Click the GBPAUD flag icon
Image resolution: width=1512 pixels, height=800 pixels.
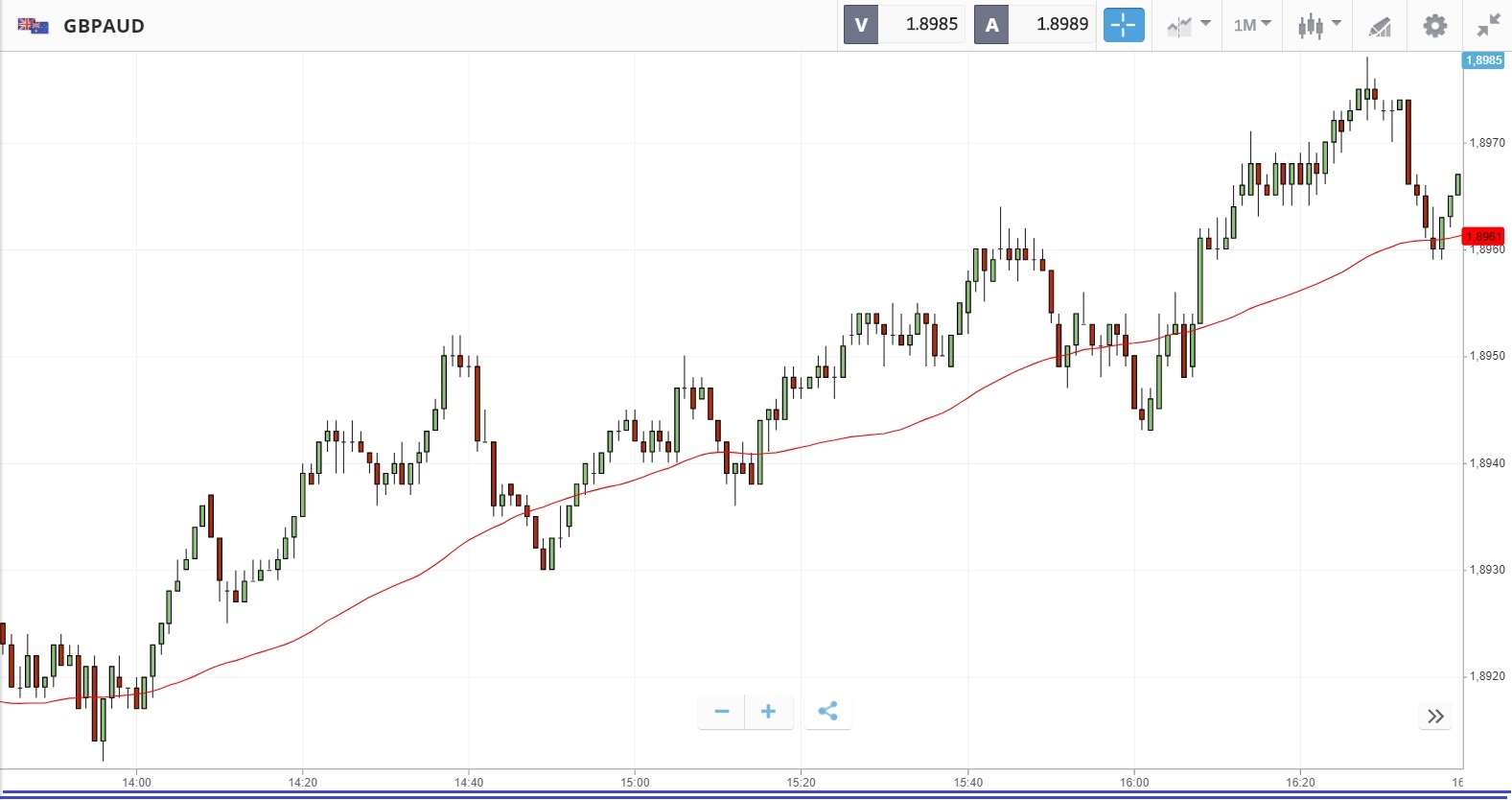tap(34, 26)
